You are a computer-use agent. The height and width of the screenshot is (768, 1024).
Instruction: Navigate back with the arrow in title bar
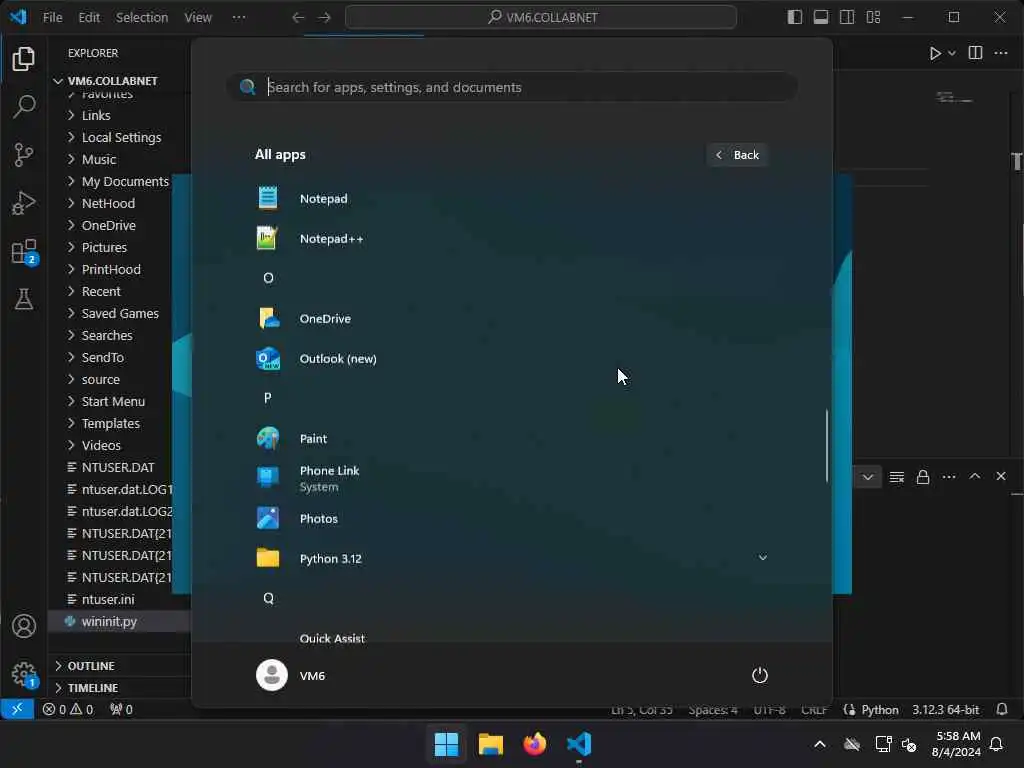click(x=298, y=17)
